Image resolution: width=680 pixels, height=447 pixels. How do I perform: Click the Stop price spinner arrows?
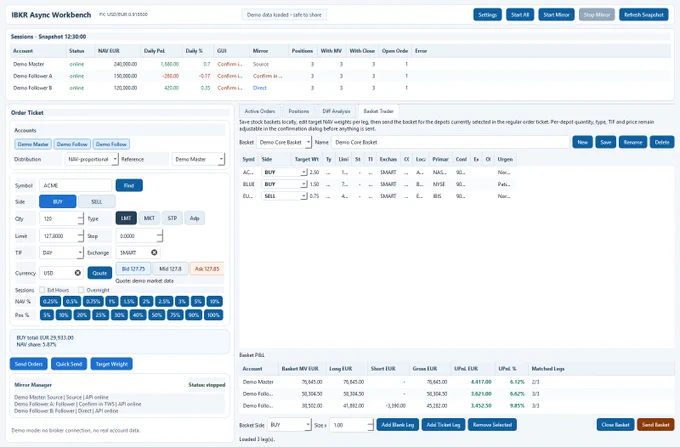point(160,236)
